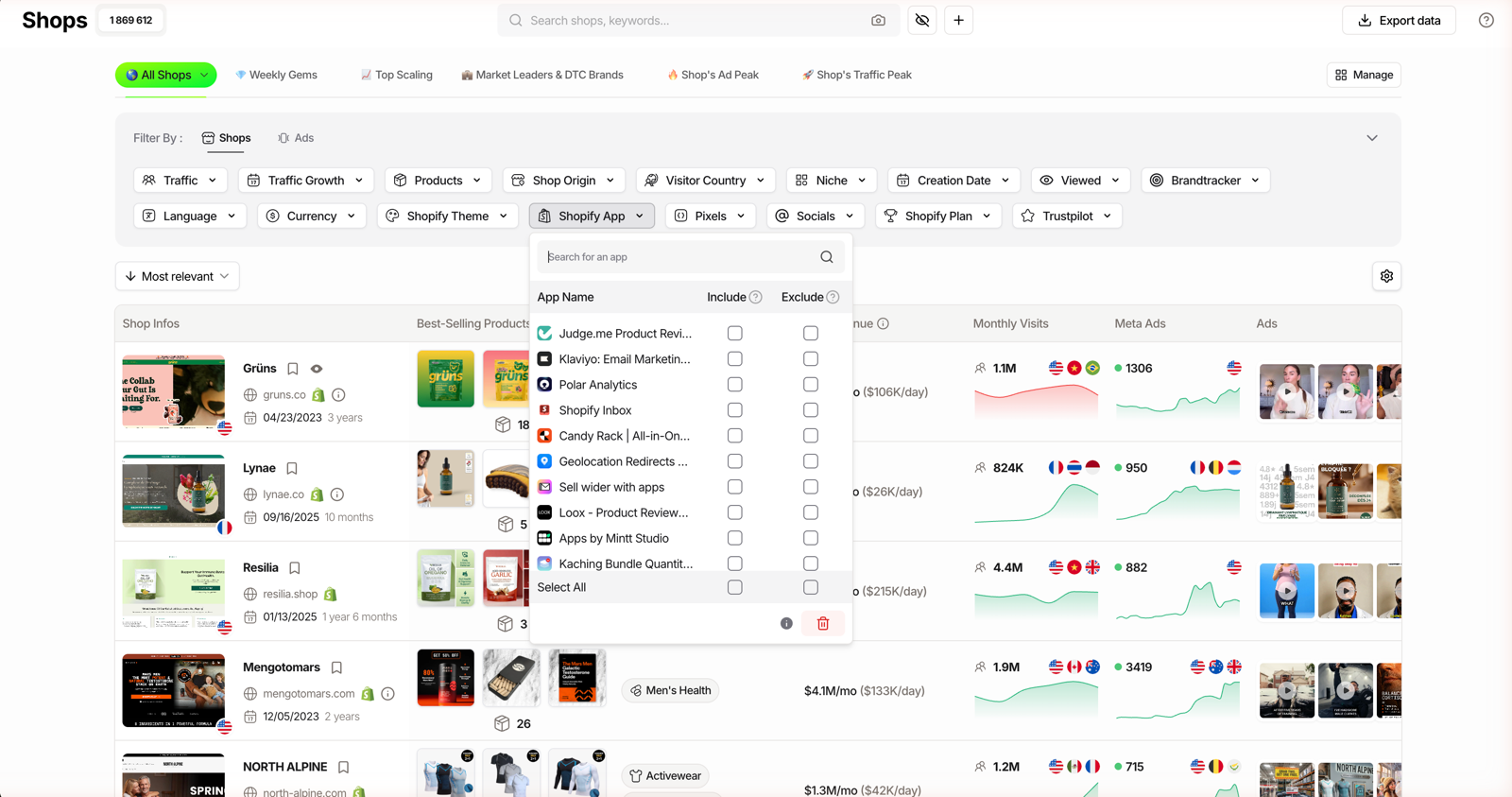1512x797 pixels.
Task: Click the camera image search icon
Action: pos(878,21)
